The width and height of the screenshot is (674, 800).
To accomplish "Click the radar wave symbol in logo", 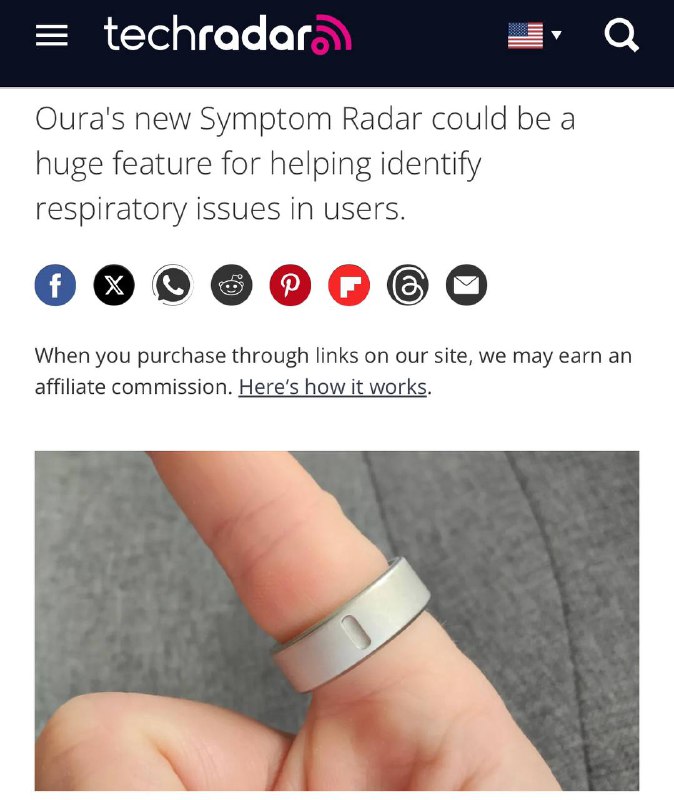I will tap(332, 34).
